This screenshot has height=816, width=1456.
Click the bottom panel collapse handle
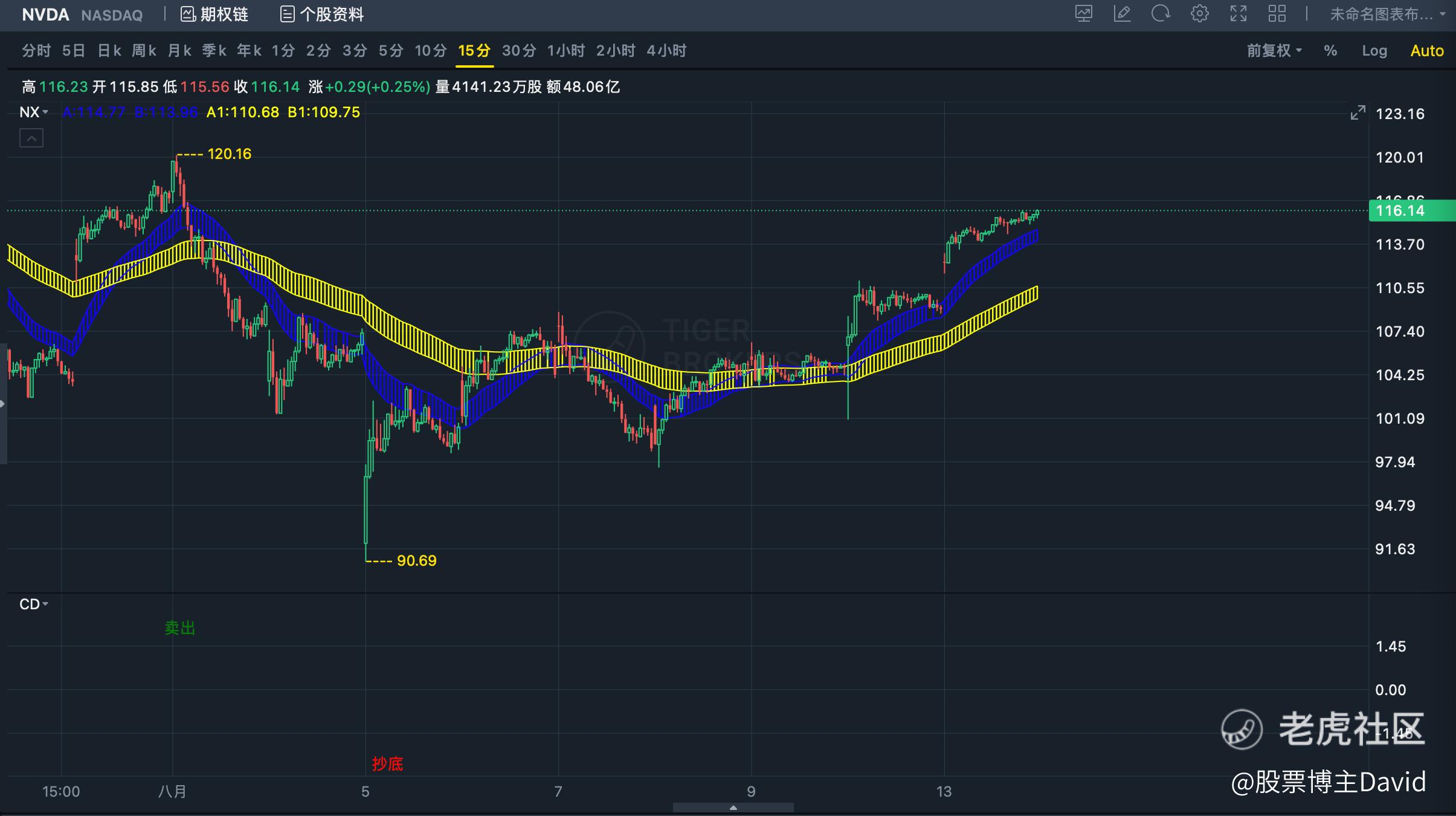pyautogui.click(x=733, y=808)
